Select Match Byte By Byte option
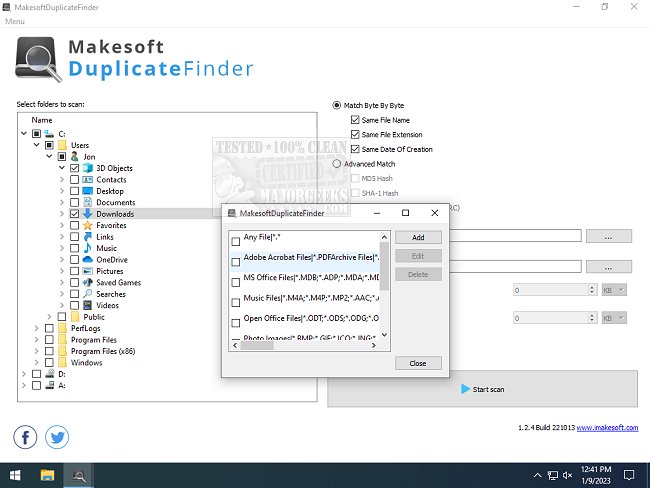 (337, 105)
